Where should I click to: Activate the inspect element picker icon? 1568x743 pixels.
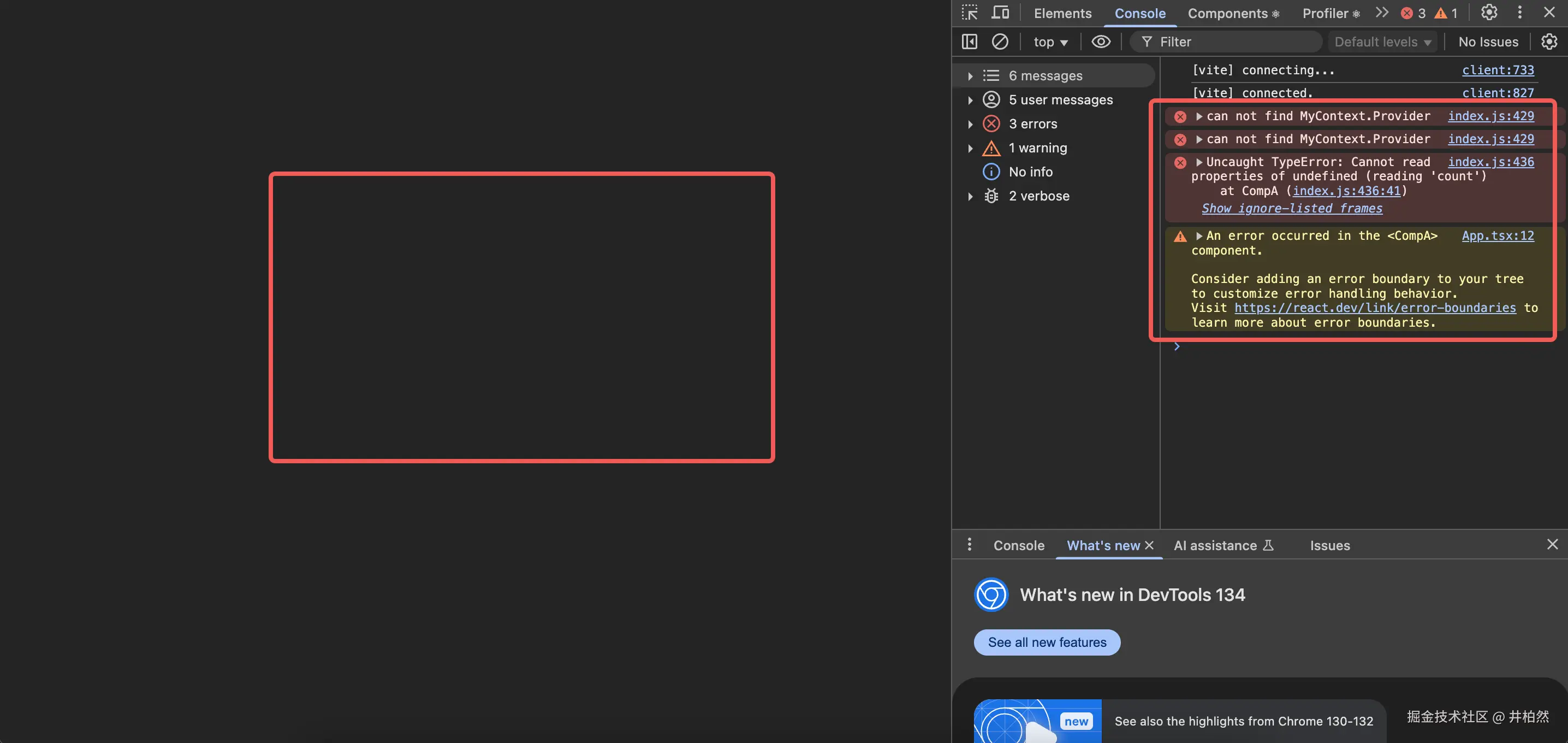point(970,13)
